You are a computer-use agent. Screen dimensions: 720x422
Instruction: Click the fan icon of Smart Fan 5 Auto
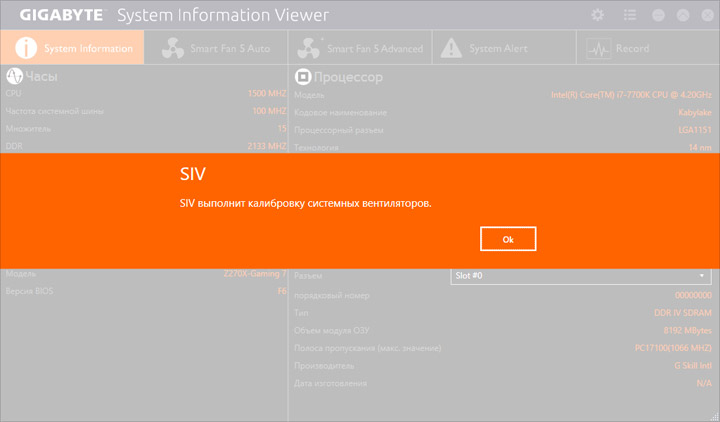pyautogui.click(x=173, y=48)
